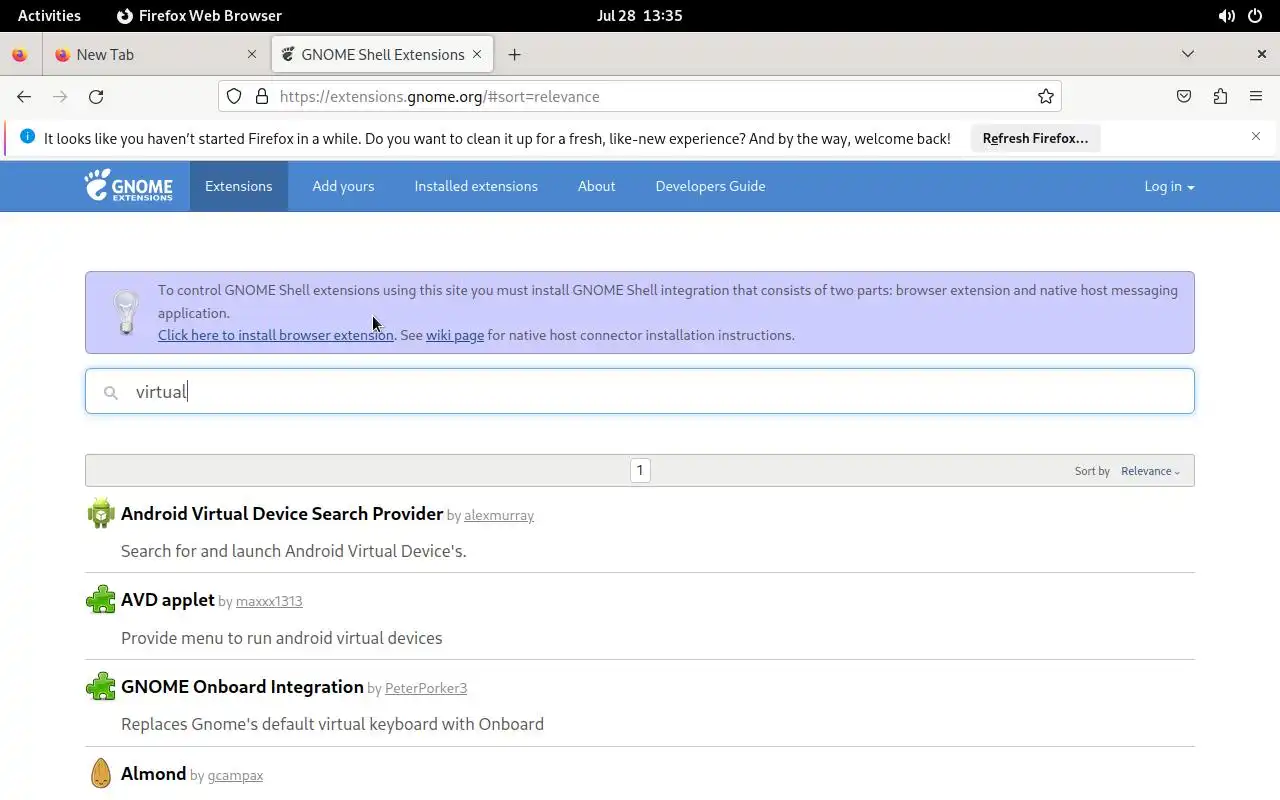Click the AVD applet puzzle icon
Image resolution: width=1280 pixels, height=800 pixels.
click(101, 600)
